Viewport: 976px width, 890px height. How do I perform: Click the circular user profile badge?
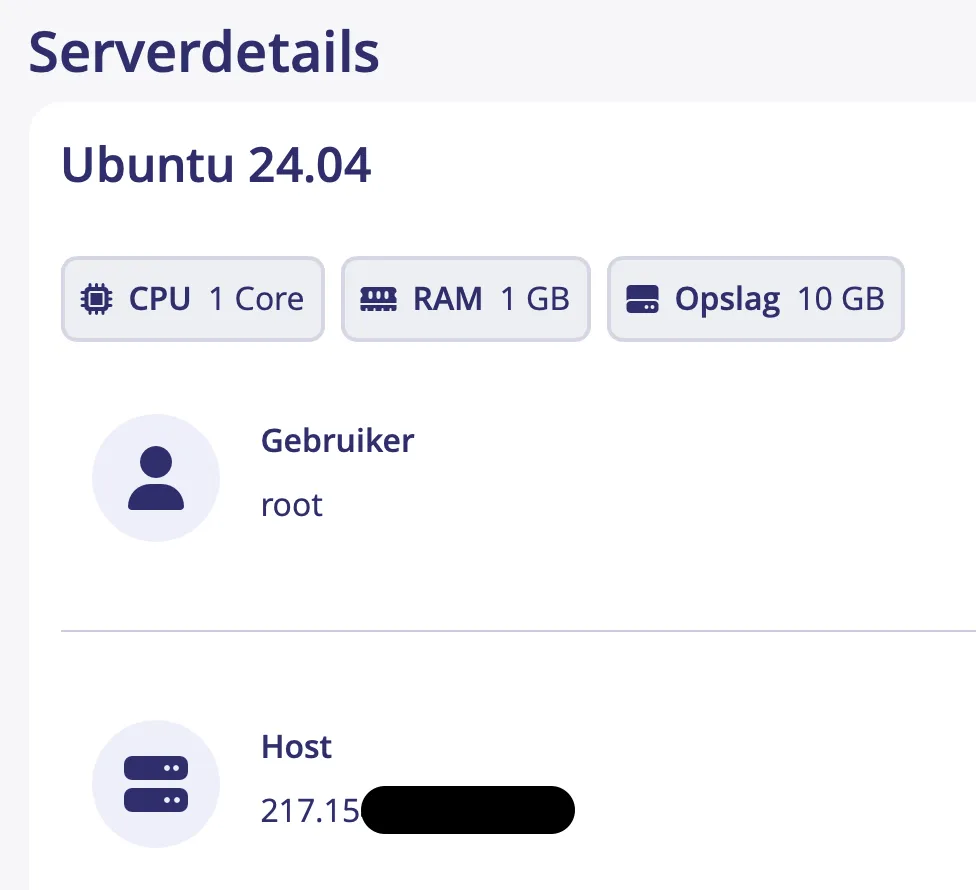pyautogui.click(x=156, y=477)
